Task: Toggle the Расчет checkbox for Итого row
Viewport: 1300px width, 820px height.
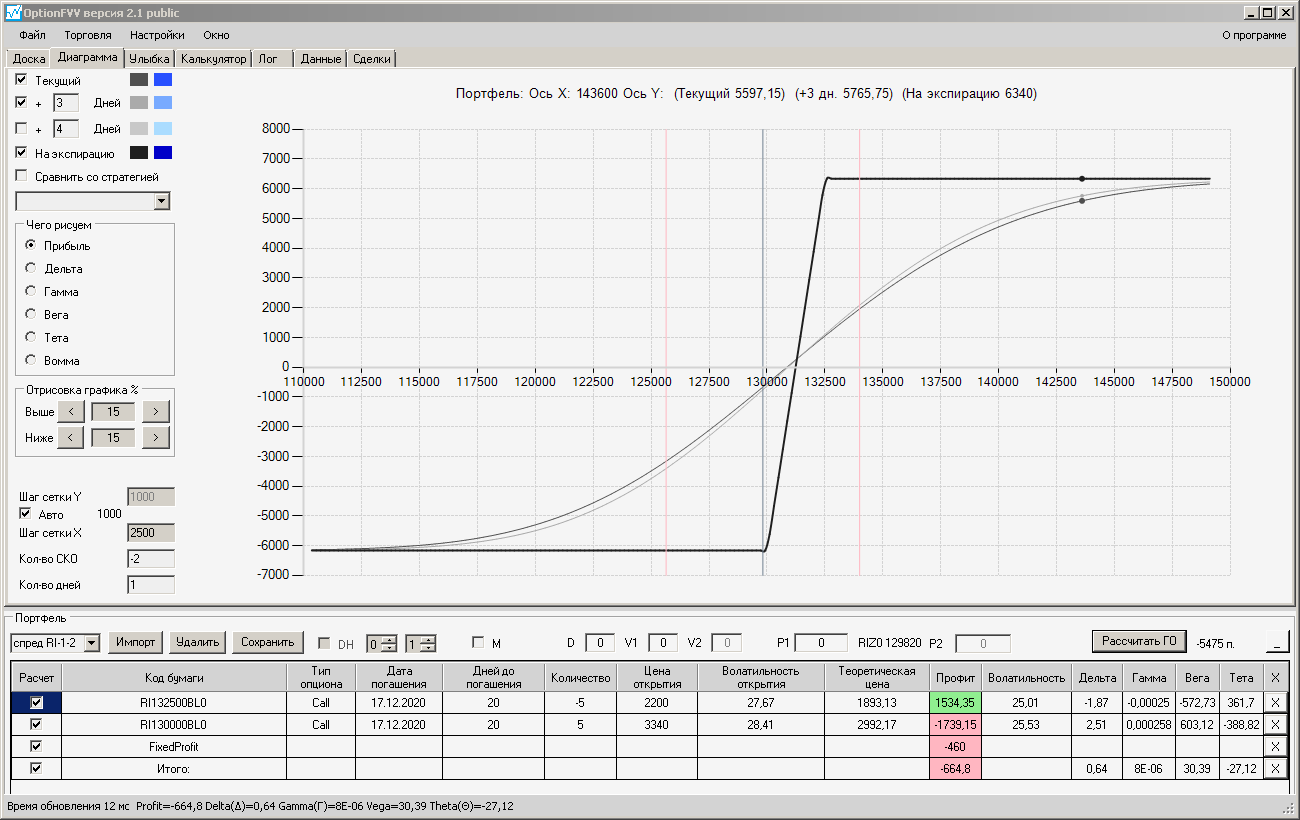Action: tap(37, 768)
